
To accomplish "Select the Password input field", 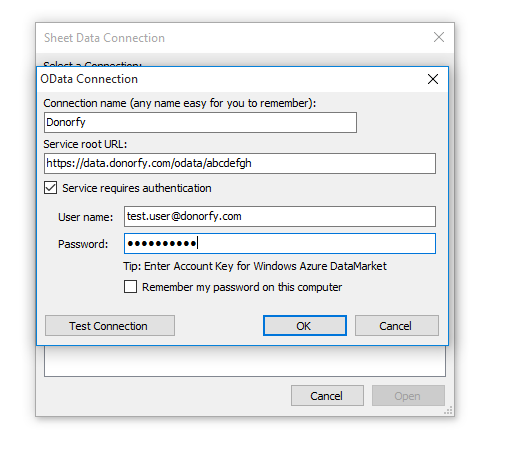I will pos(280,244).
